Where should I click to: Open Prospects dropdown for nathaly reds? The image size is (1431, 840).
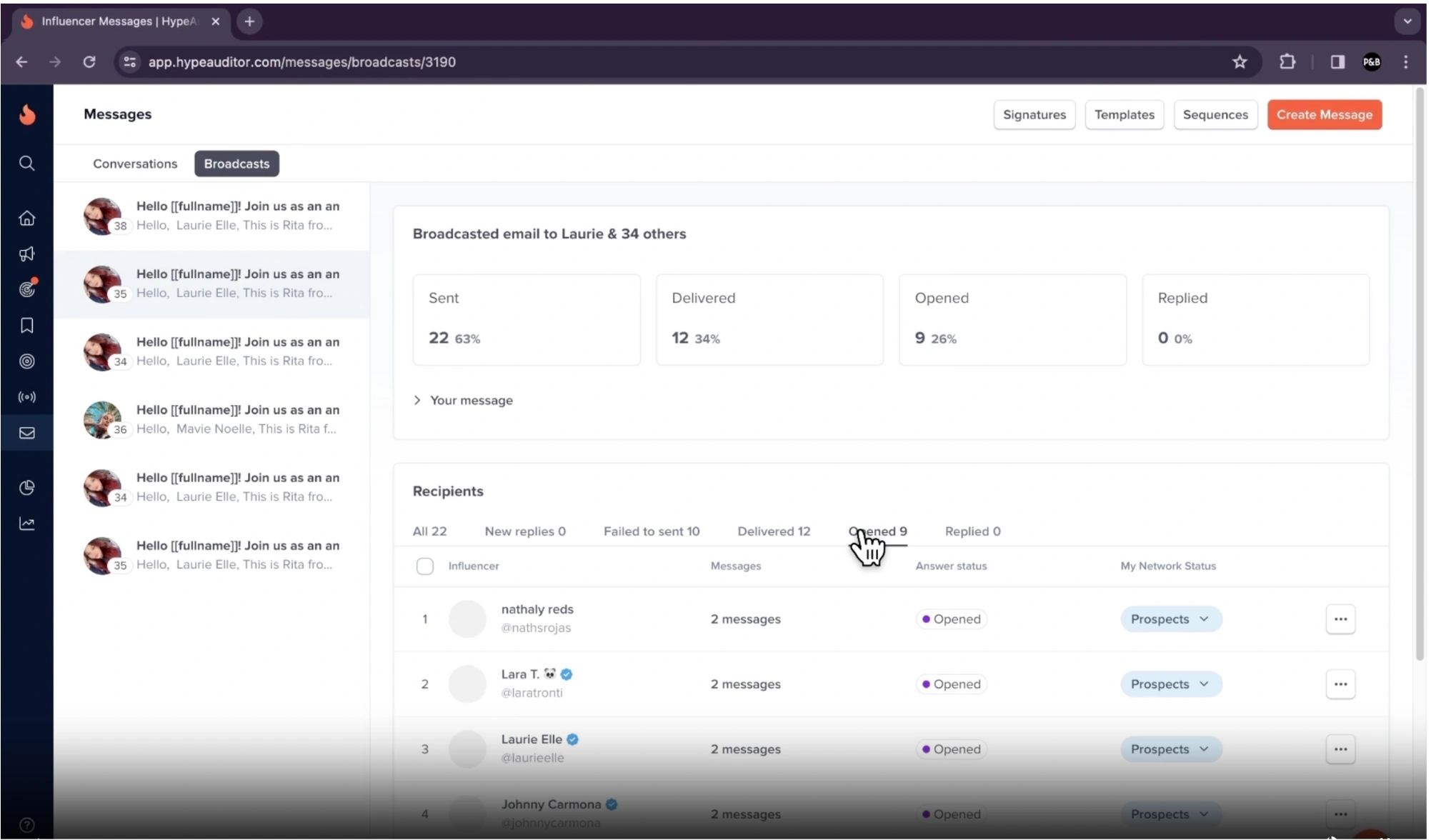pos(1170,619)
